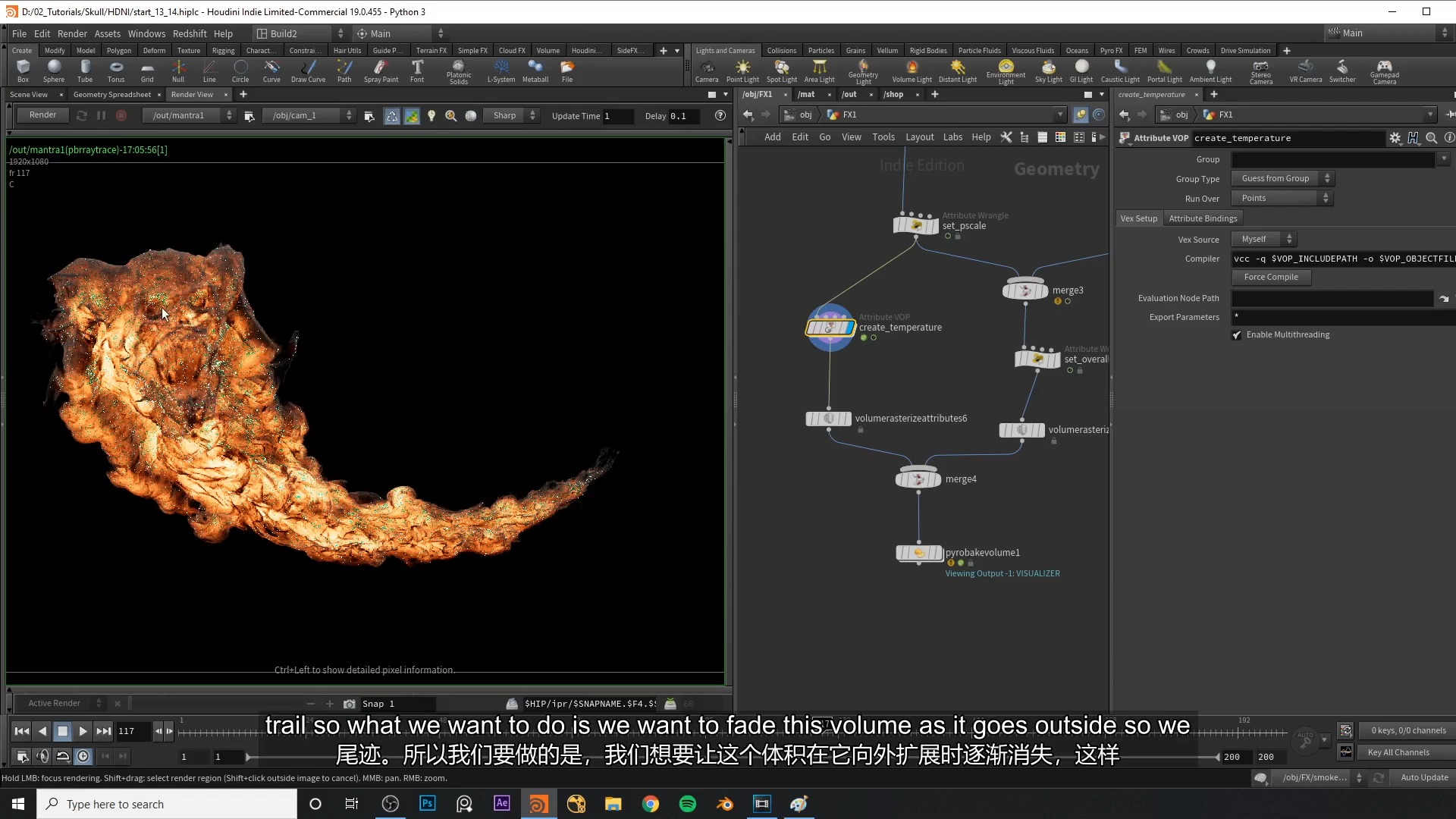
Task: Select the Torus shelf tool
Action: [116, 71]
